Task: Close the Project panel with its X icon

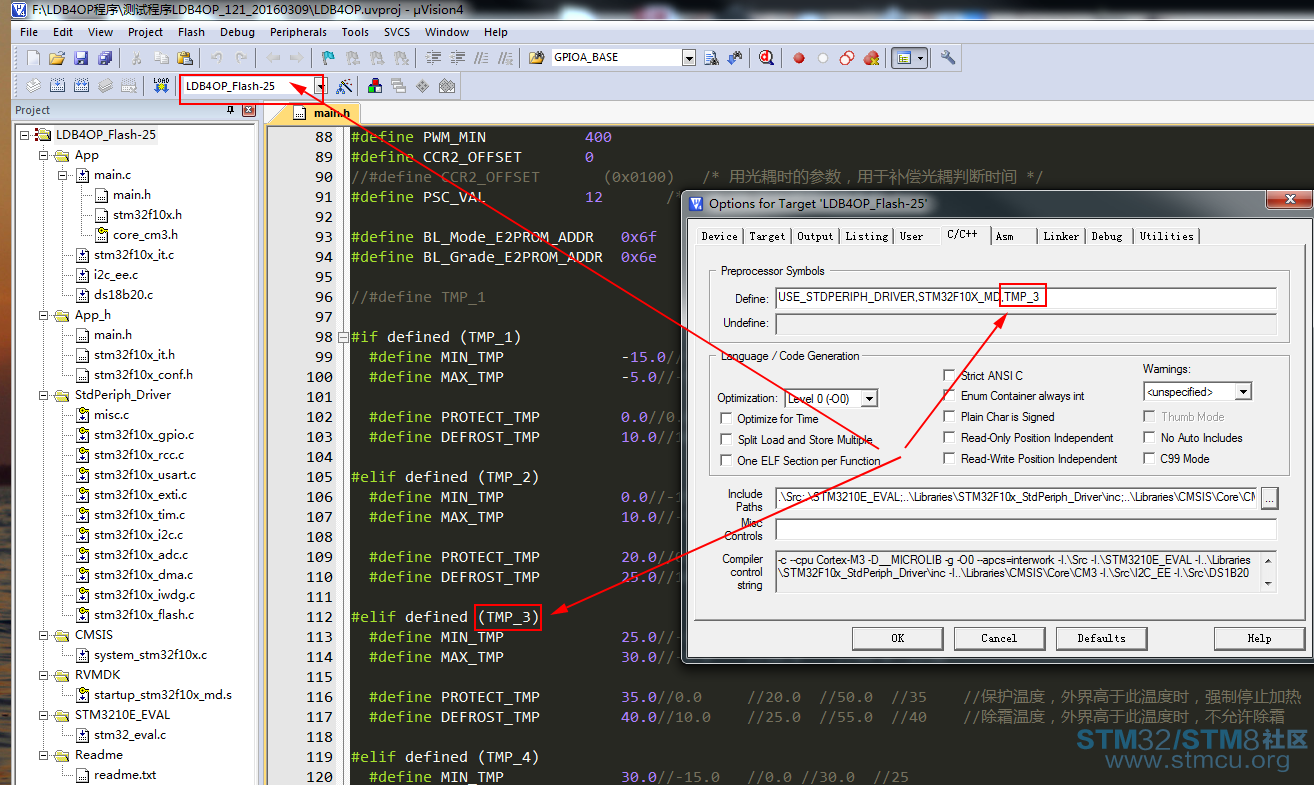Action: [x=248, y=110]
